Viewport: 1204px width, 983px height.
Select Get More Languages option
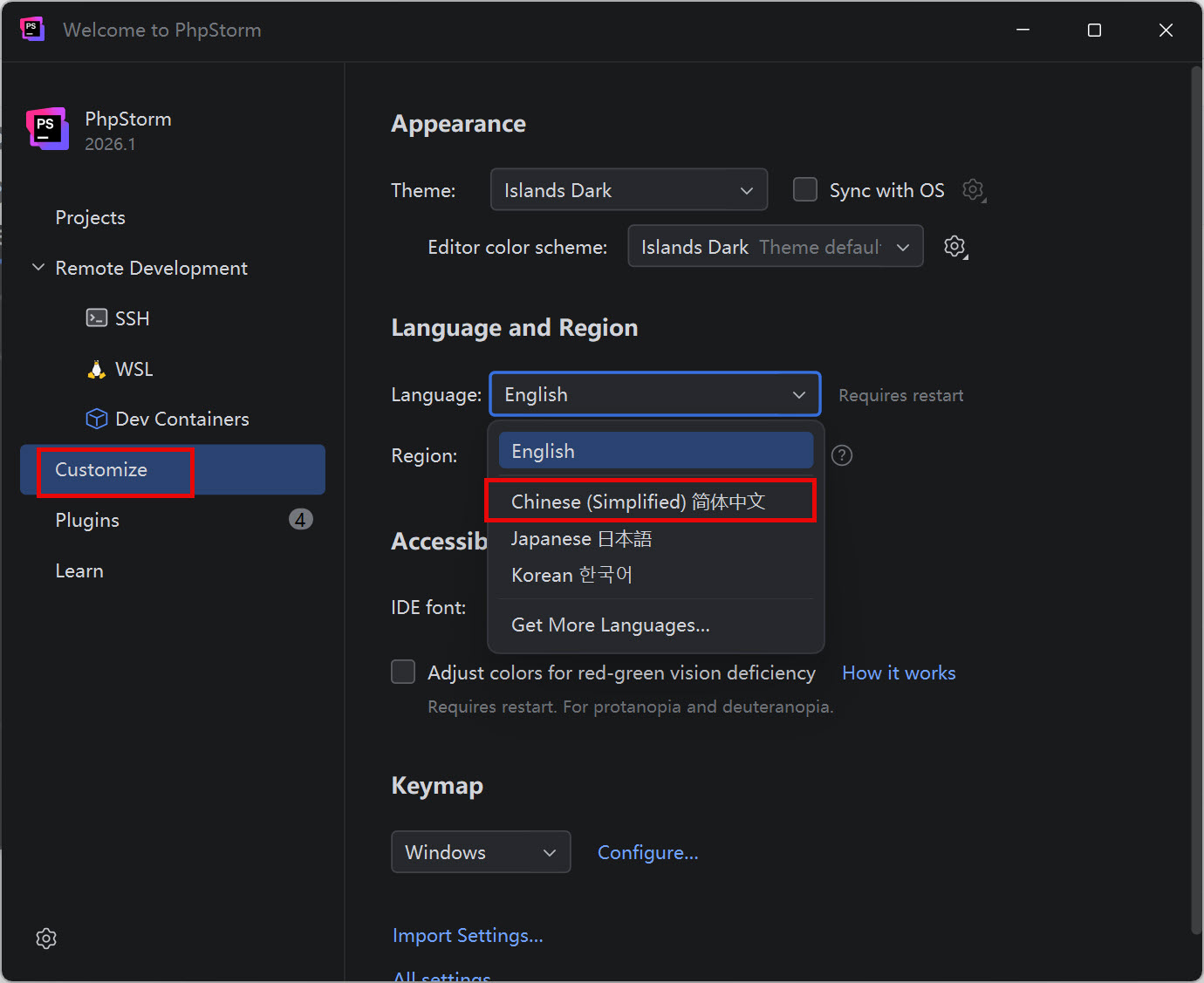[x=610, y=625]
